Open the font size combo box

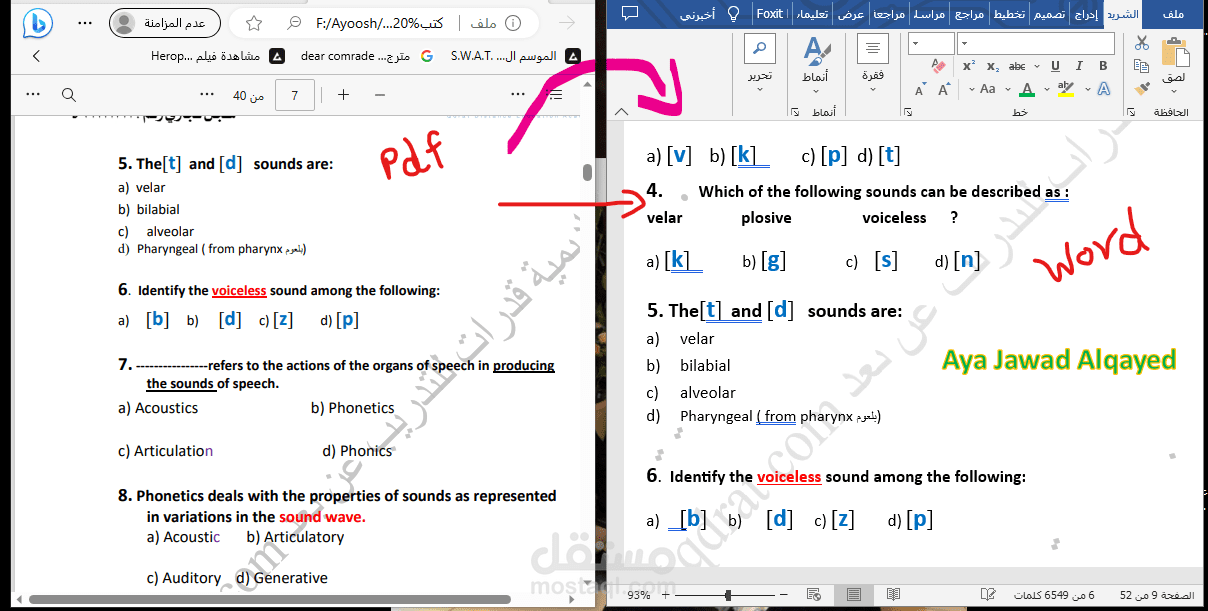[x=931, y=43]
